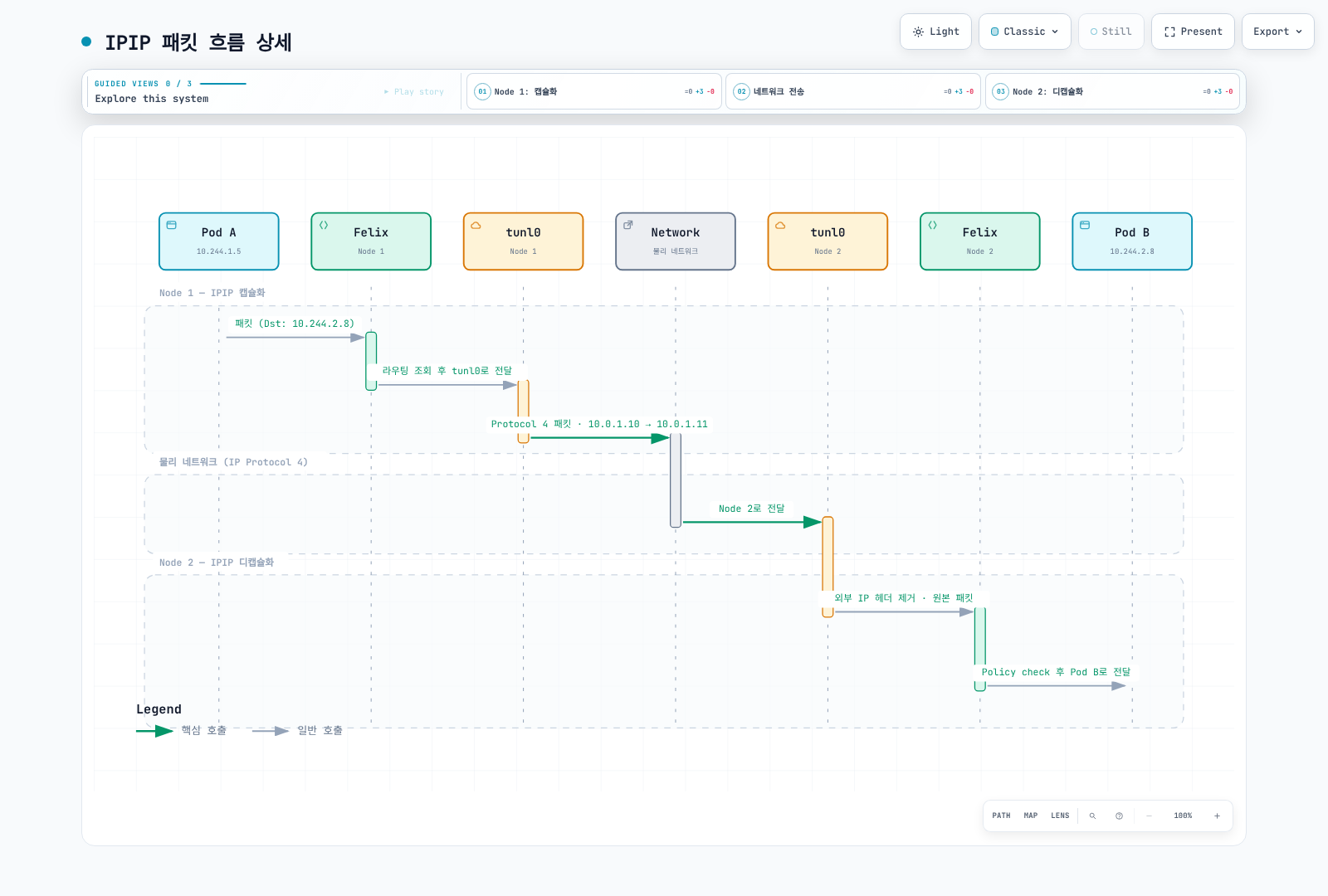
Task: Click the '일반 호출' legend entry
Action: click(x=297, y=731)
